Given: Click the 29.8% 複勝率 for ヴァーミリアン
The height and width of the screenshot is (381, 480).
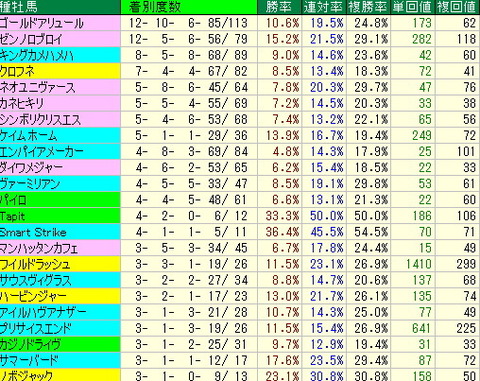Looking at the screenshot, I should click(x=371, y=184).
